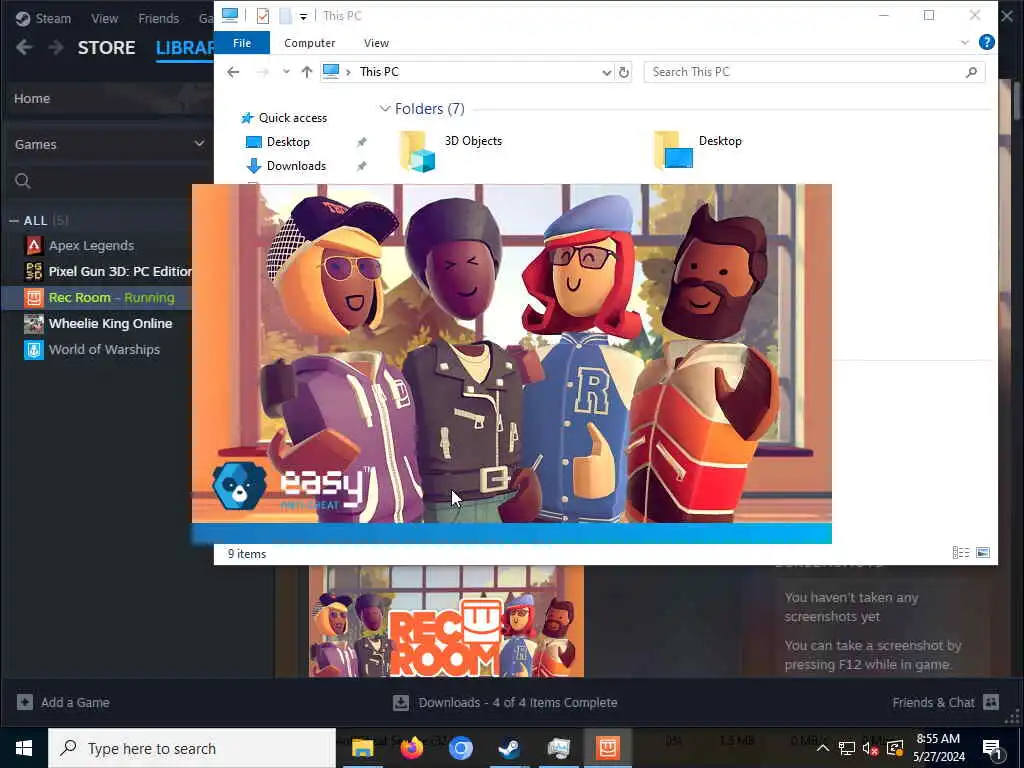Select World of Warships in the list
Viewport: 1024px width, 768px height.
[x=104, y=349]
